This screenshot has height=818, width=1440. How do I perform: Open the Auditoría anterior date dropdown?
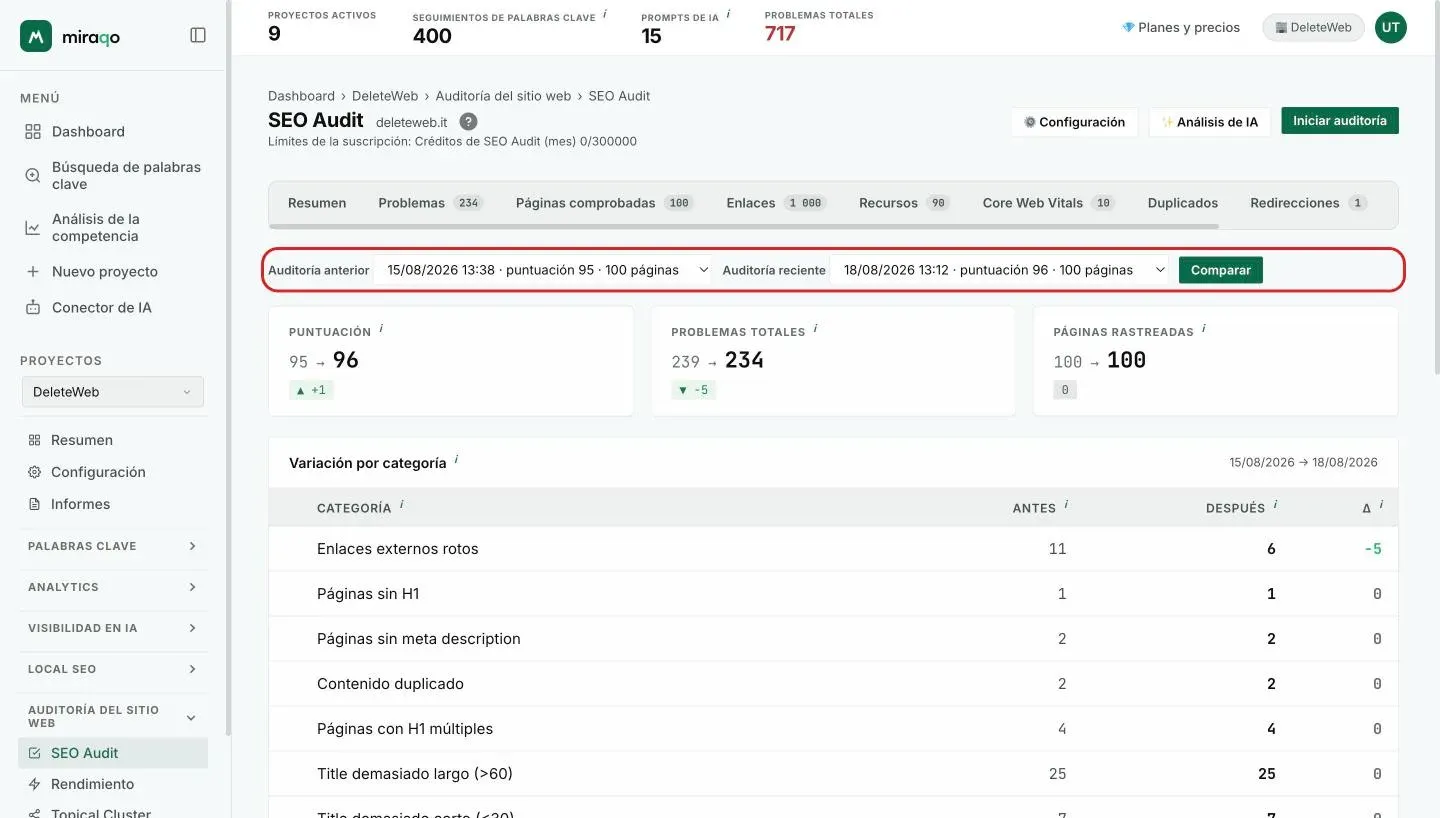click(543, 270)
